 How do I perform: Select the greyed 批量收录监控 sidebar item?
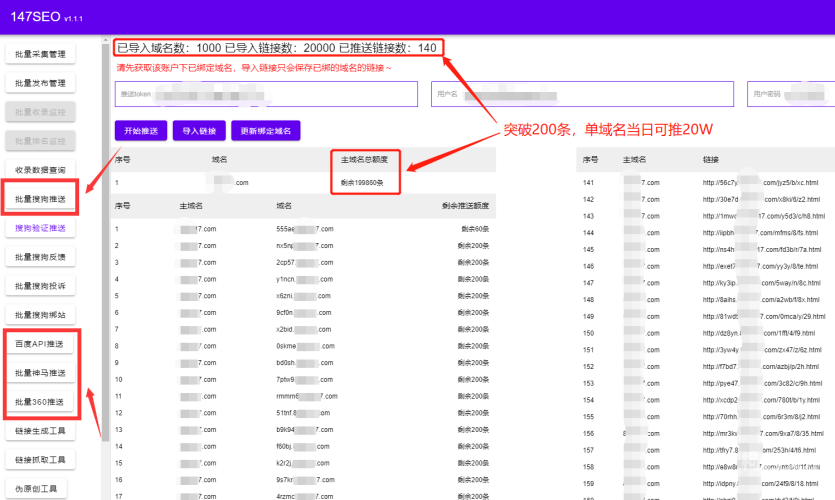[x=40, y=112]
